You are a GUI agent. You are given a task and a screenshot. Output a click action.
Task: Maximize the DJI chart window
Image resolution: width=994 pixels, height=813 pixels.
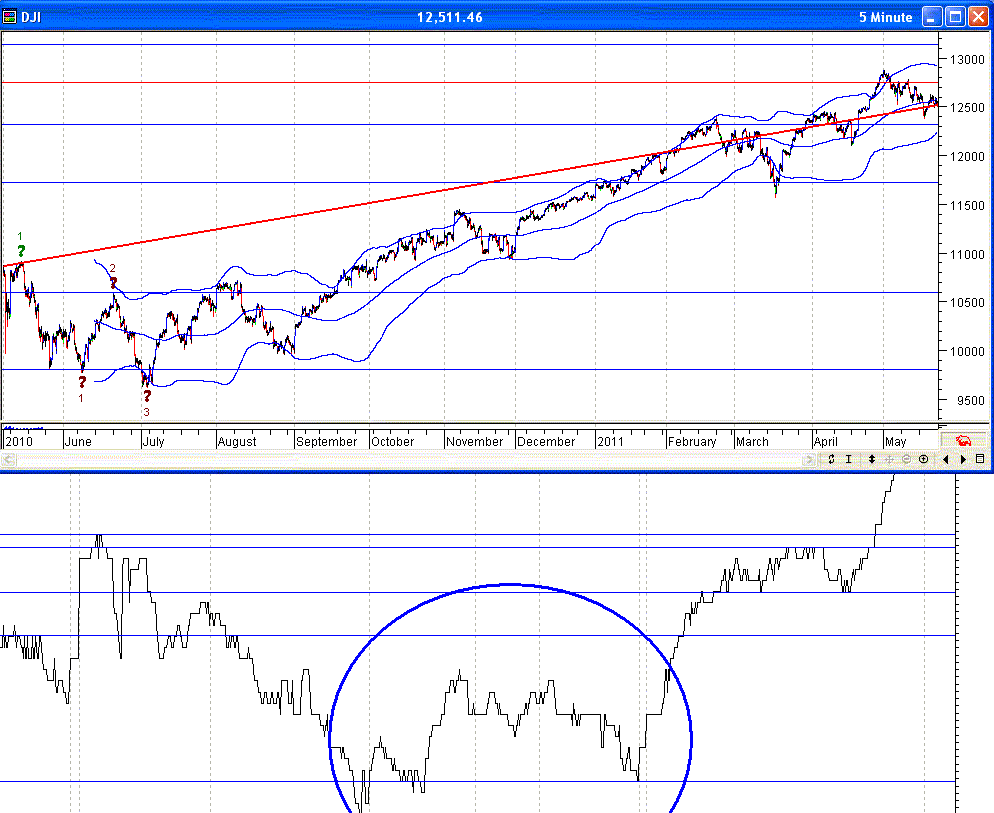tap(955, 16)
